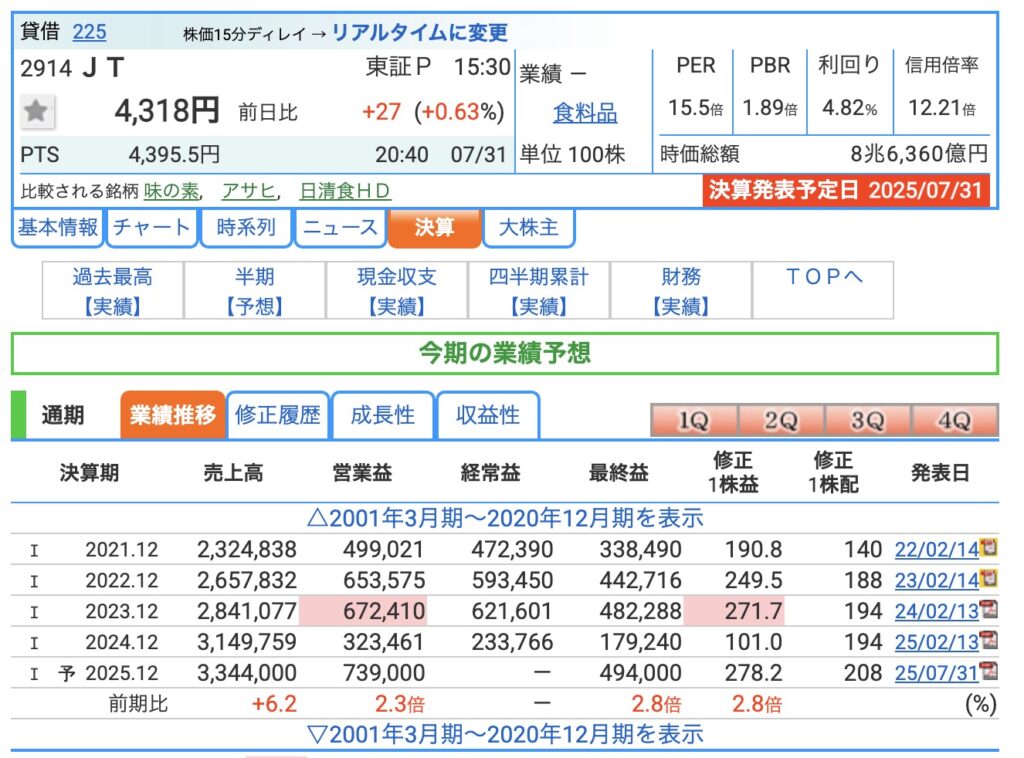Screen dimensions: 1024x758
Task: Open comparable stock 味の素
Action: point(171,191)
